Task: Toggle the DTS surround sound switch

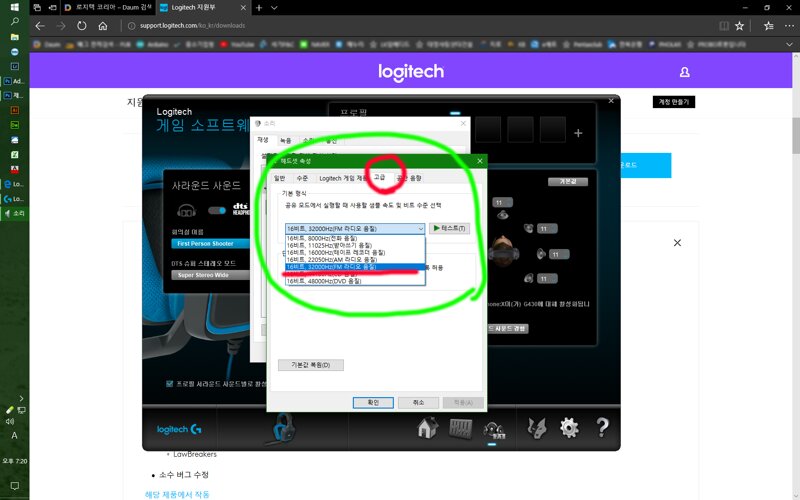Action: (217, 210)
